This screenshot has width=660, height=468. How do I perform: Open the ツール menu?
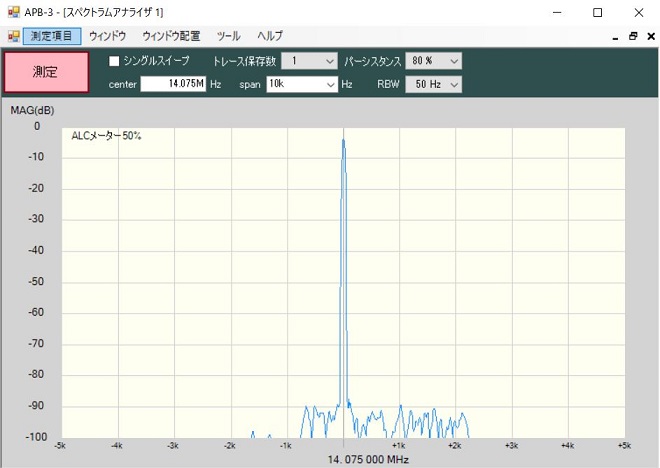pos(229,36)
